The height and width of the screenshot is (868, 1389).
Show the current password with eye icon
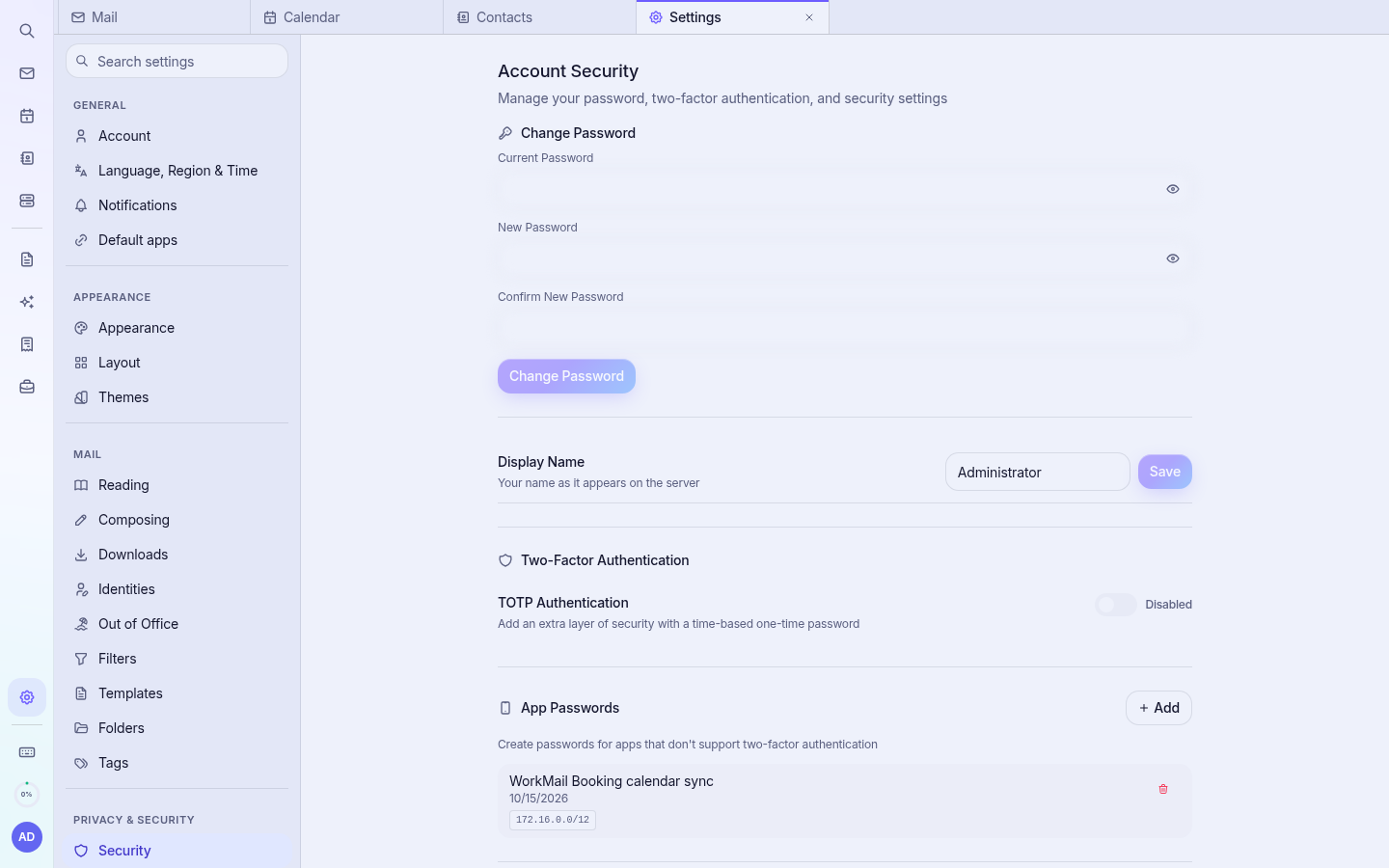tap(1173, 189)
